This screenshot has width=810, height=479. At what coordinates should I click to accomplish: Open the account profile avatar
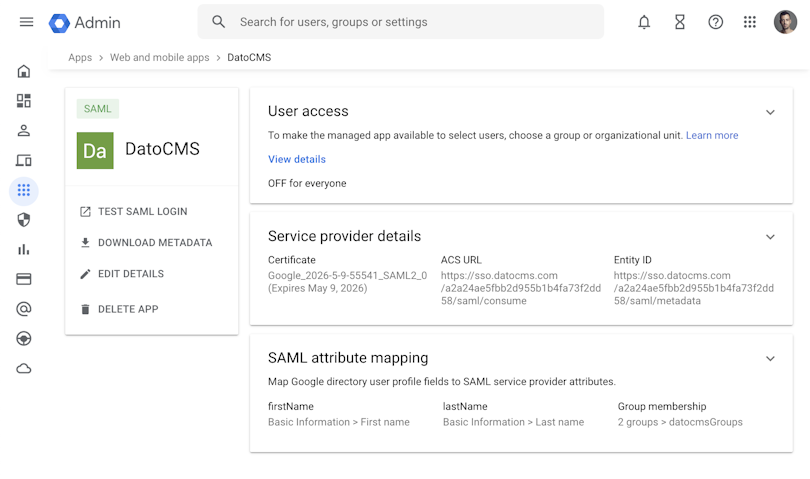point(785,22)
